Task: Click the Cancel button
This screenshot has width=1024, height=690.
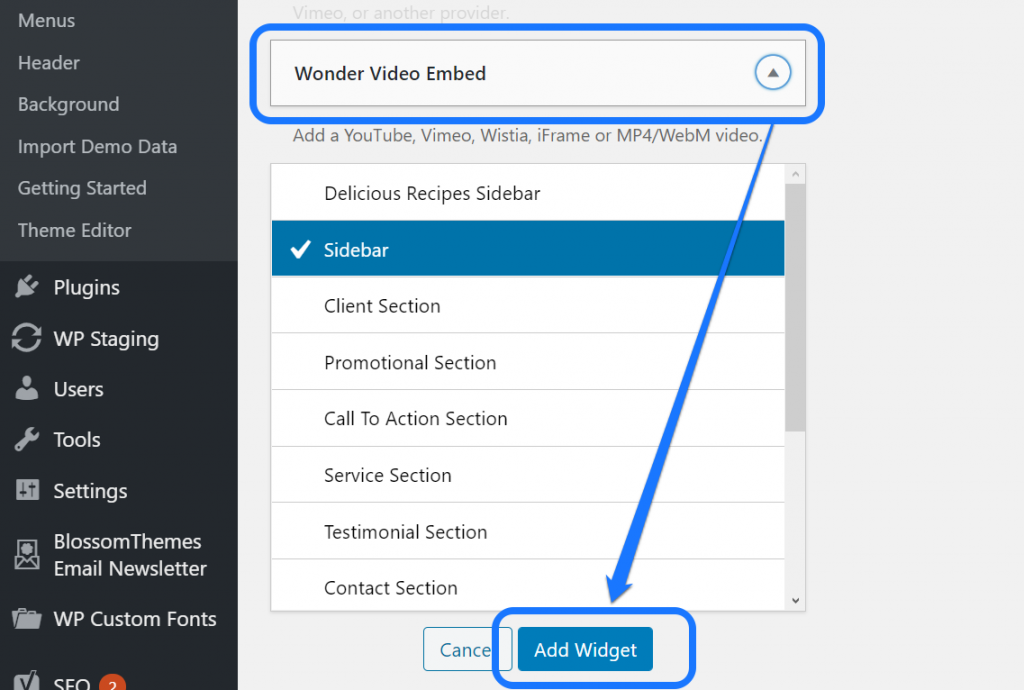Action: click(x=466, y=650)
